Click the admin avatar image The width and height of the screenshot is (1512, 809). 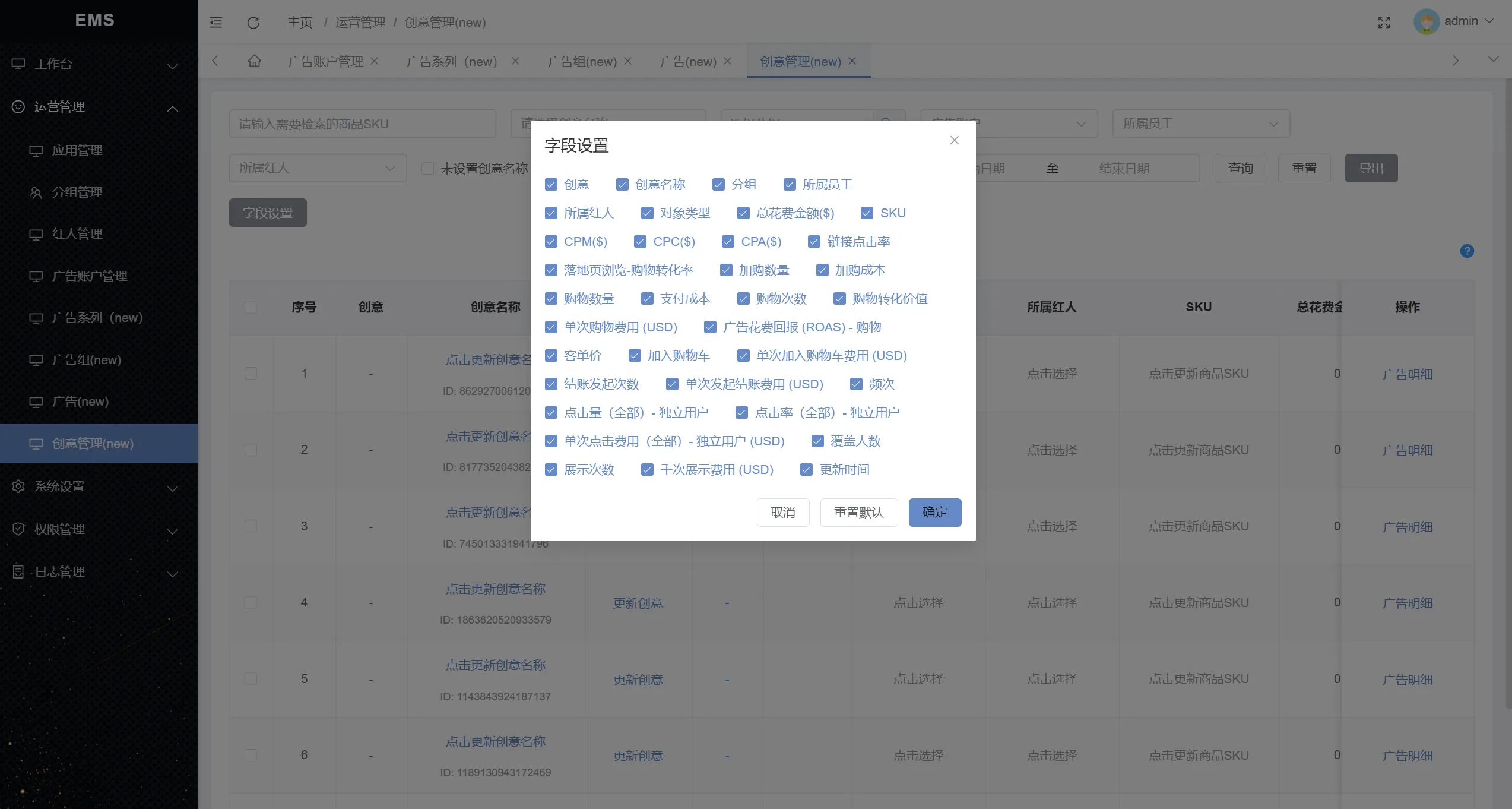[x=1427, y=22]
